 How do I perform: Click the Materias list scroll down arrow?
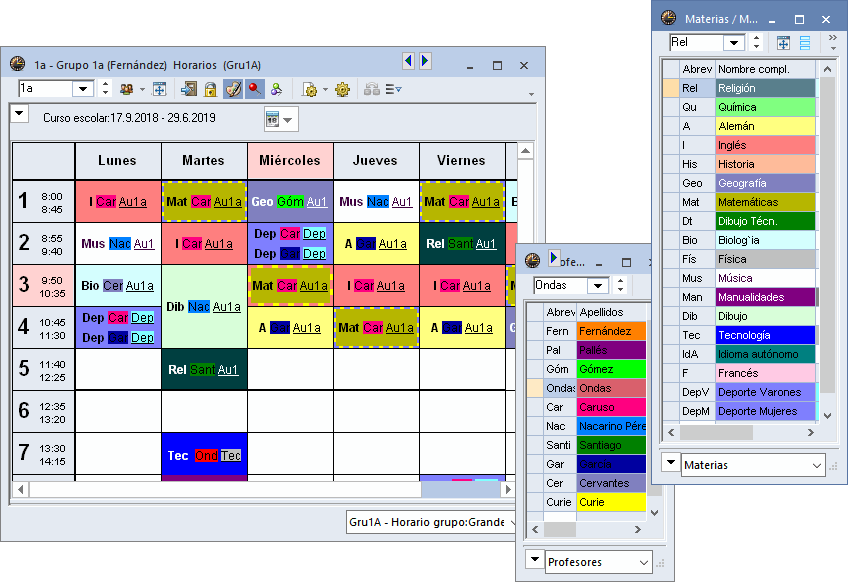coord(827,415)
